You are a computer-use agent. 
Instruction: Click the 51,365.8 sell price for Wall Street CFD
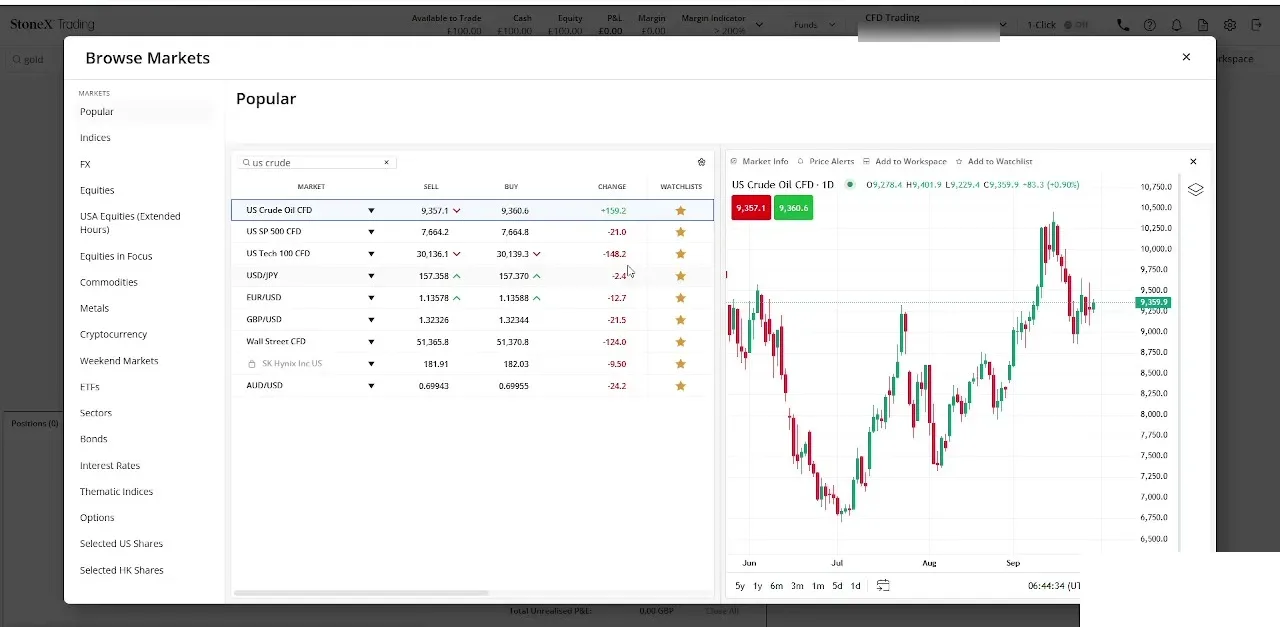432,342
